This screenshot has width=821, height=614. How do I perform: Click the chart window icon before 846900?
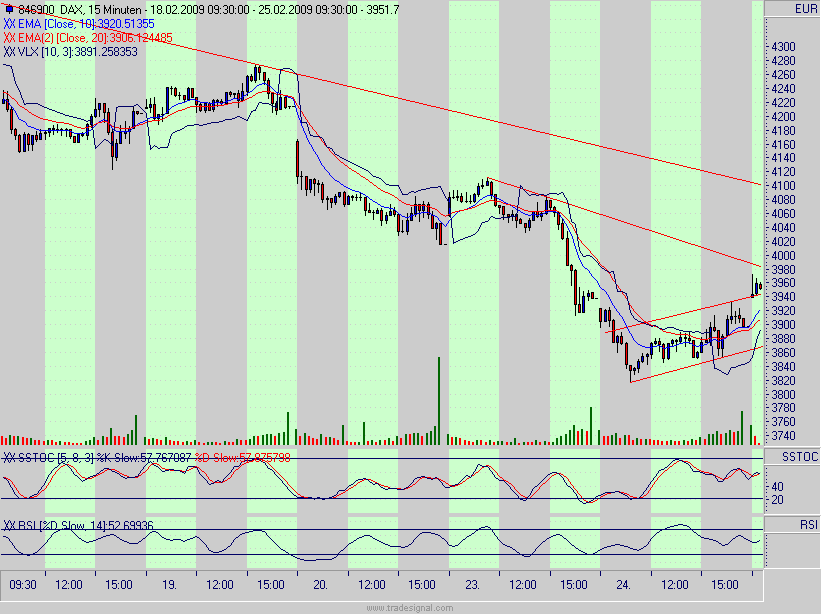tap(10, 9)
